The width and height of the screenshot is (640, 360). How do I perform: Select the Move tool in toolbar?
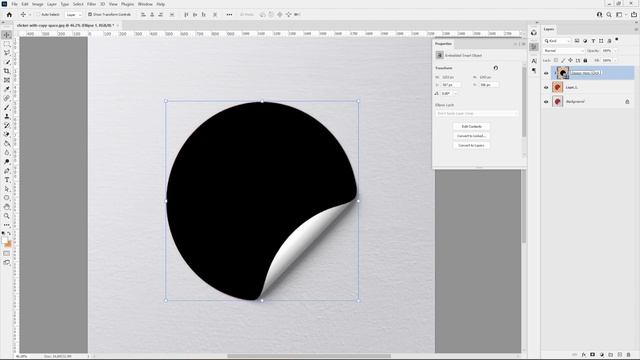point(7,35)
